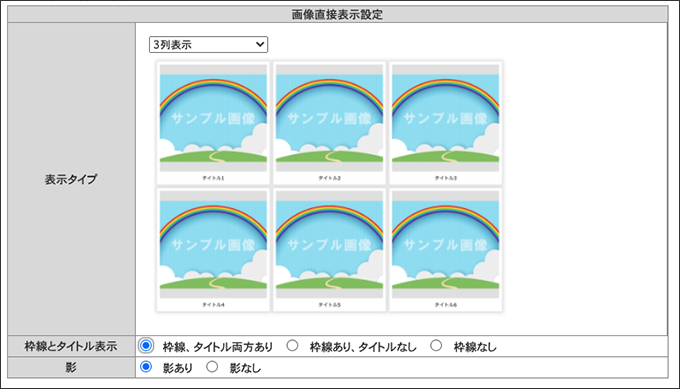Click the タイトル1 caption text

[213, 178]
